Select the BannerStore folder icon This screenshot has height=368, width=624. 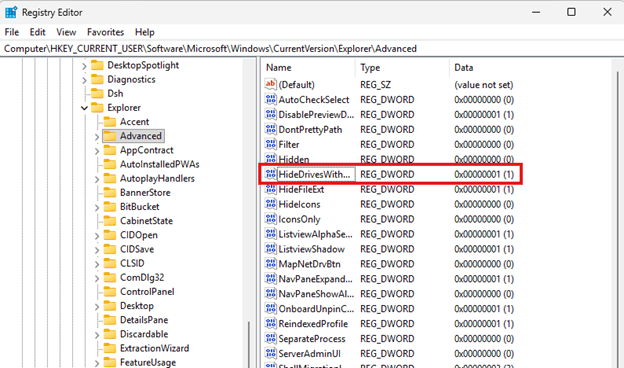point(110,192)
